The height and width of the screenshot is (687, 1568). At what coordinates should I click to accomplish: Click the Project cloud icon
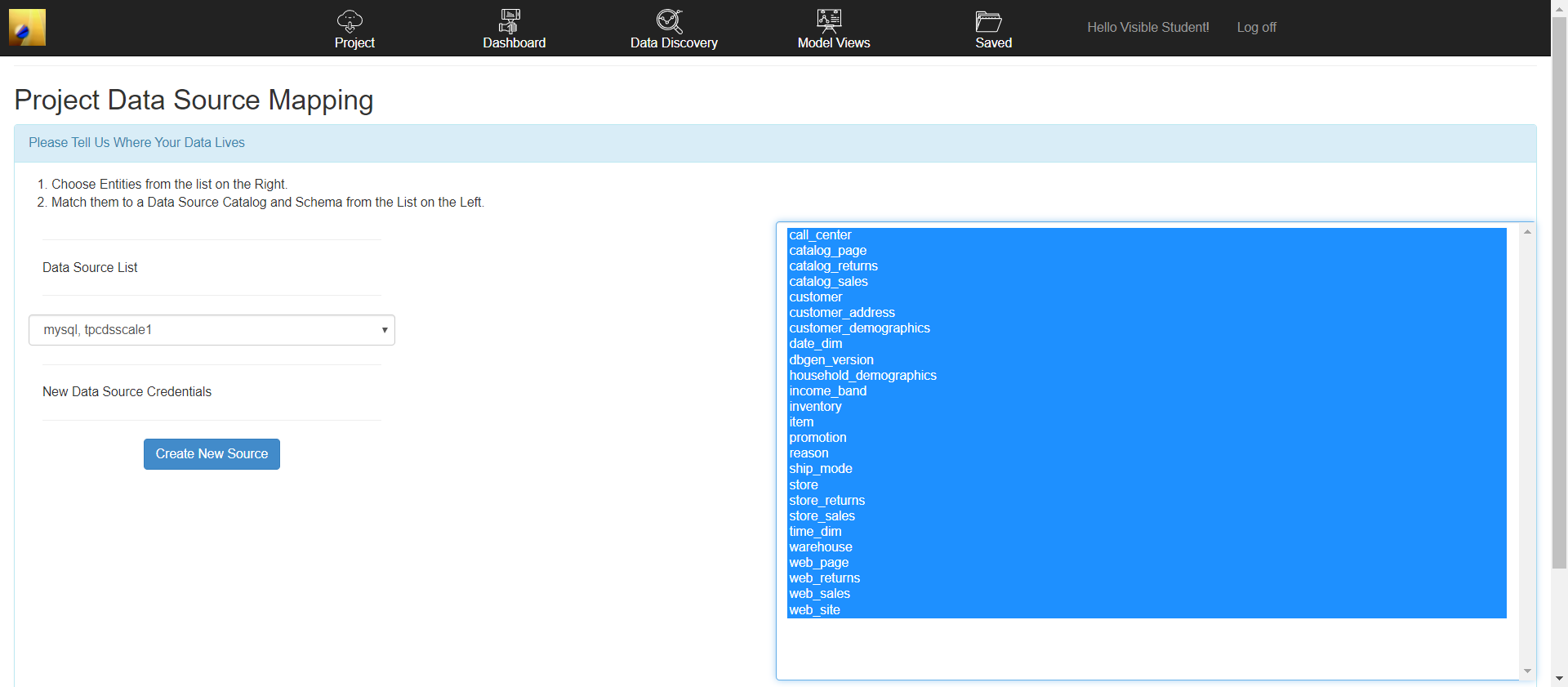(350, 20)
